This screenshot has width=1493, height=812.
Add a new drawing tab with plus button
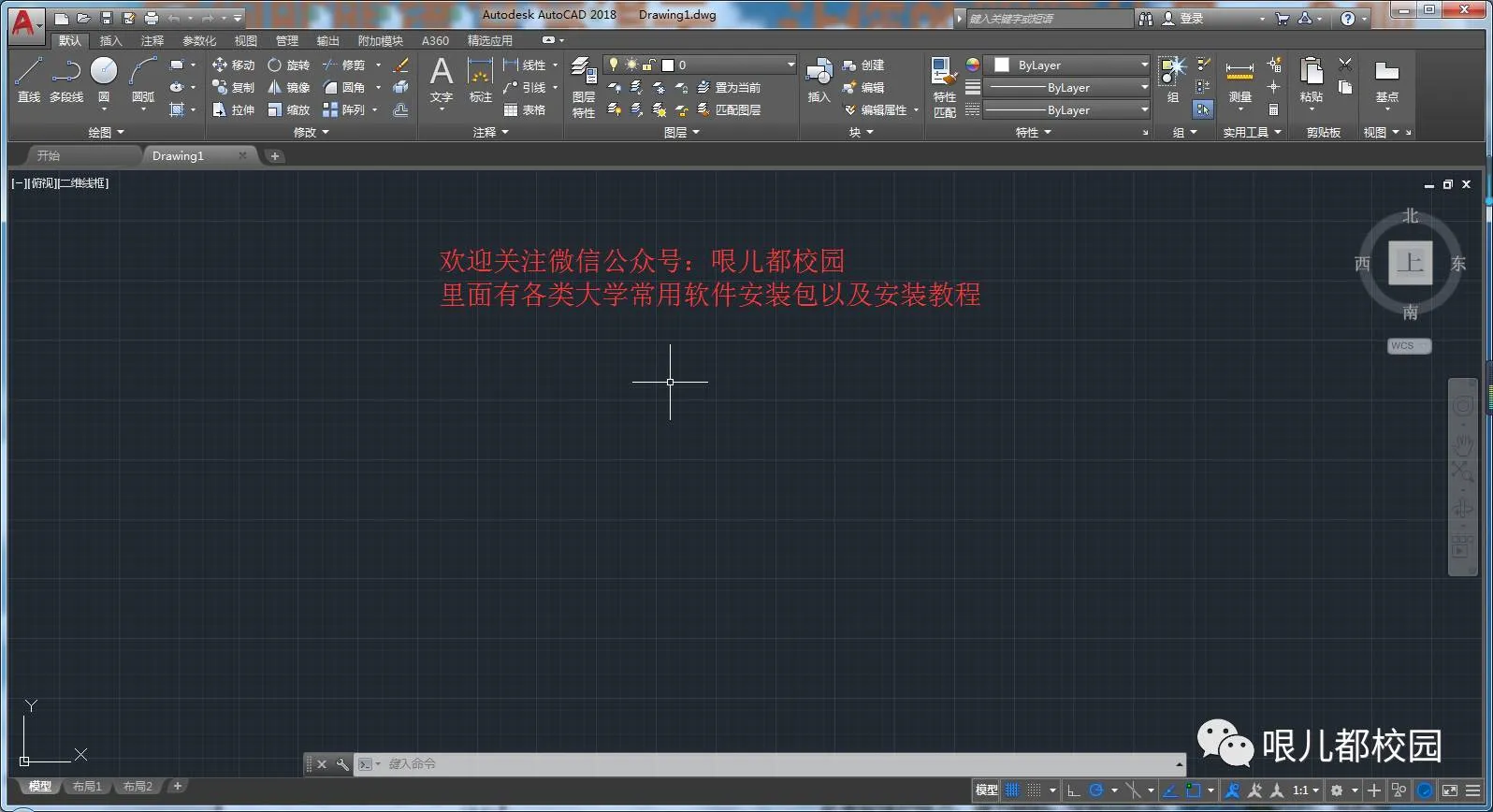pyautogui.click(x=275, y=156)
